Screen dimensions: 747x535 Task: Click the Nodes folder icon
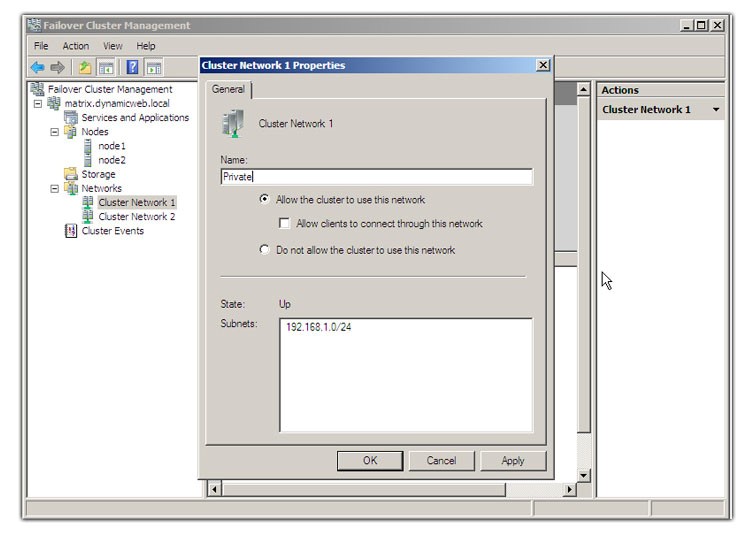tap(71, 131)
